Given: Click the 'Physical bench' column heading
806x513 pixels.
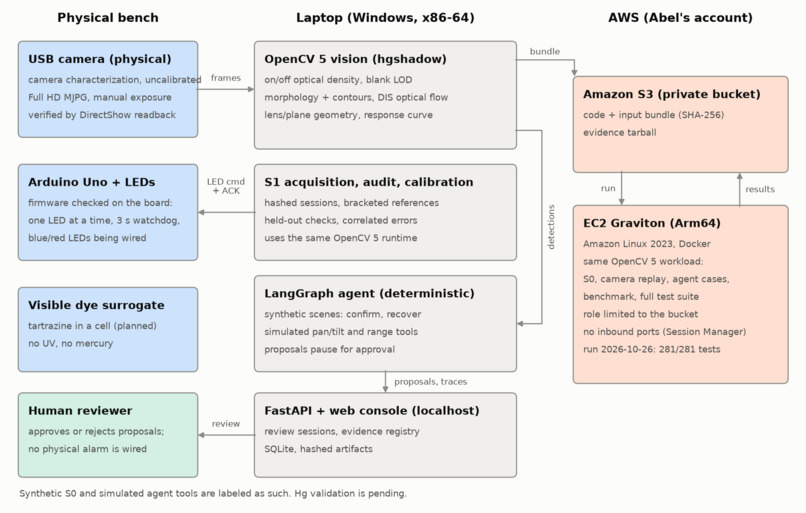Looking at the screenshot, I should coord(108,17).
